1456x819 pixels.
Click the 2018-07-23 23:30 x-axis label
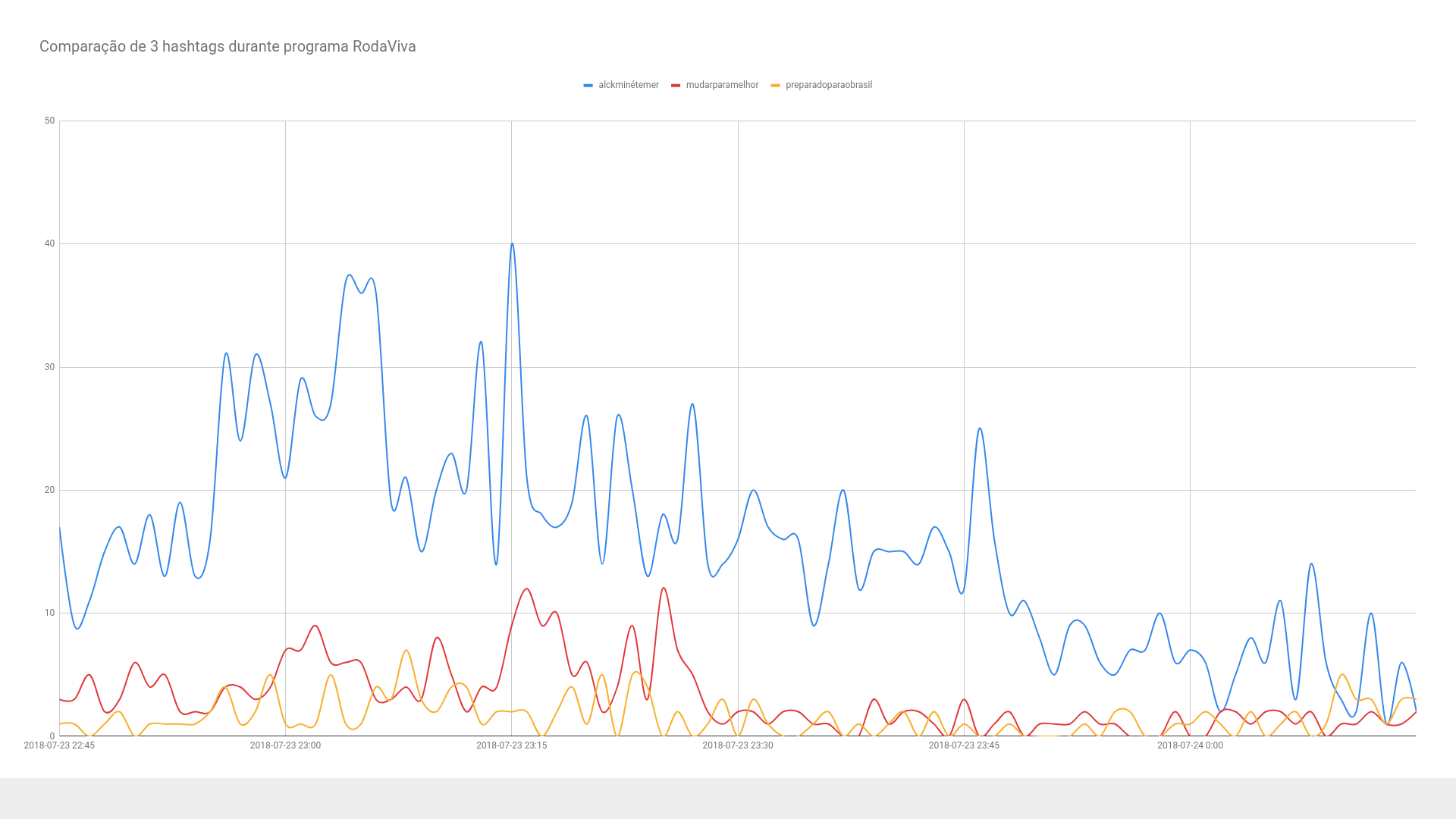point(738,745)
